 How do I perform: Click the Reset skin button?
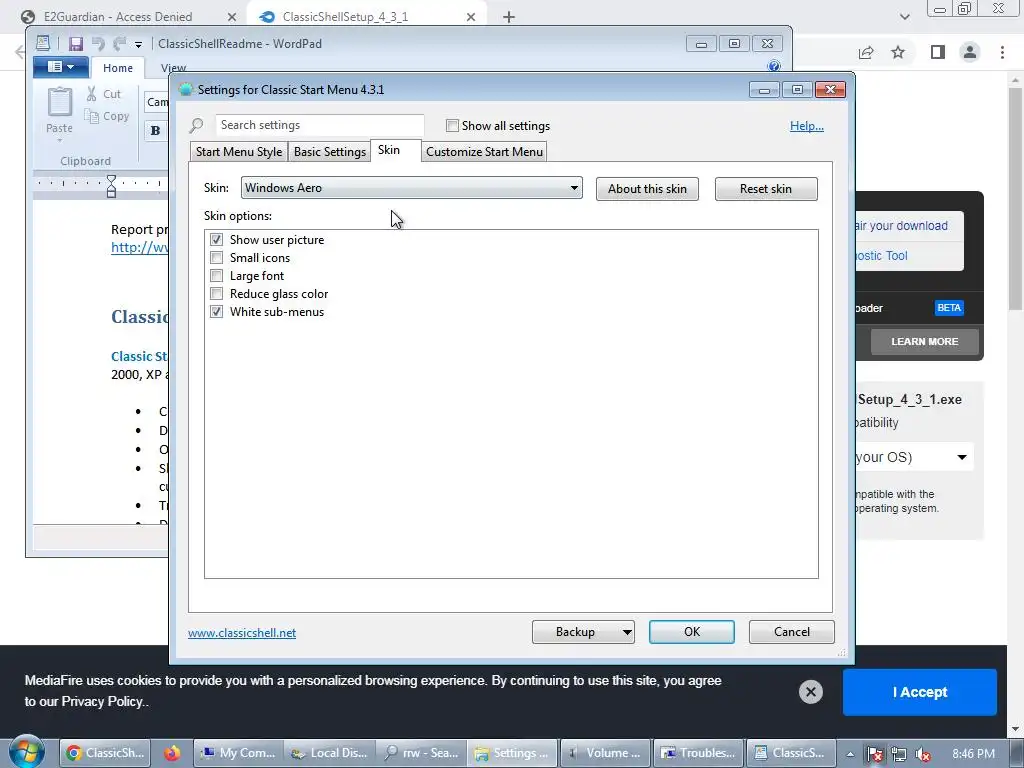pos(765,189)
